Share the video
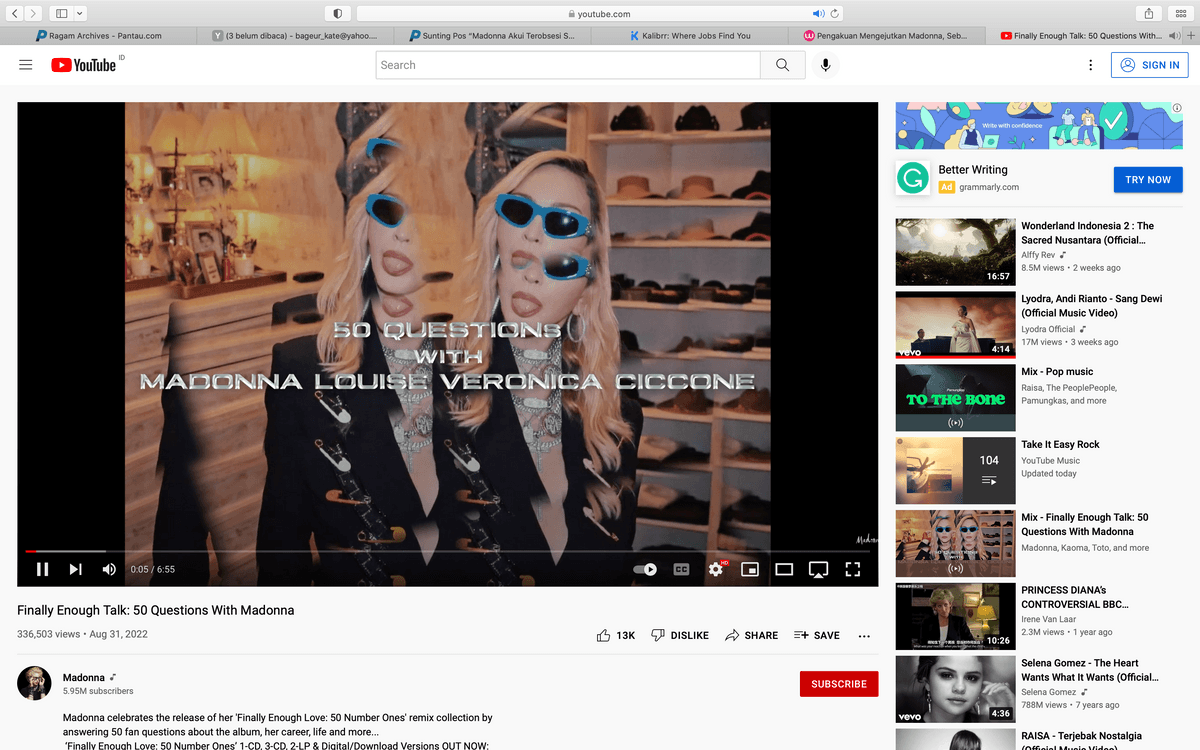This screenshot has height=750, width=1200. tap(751, 635)
